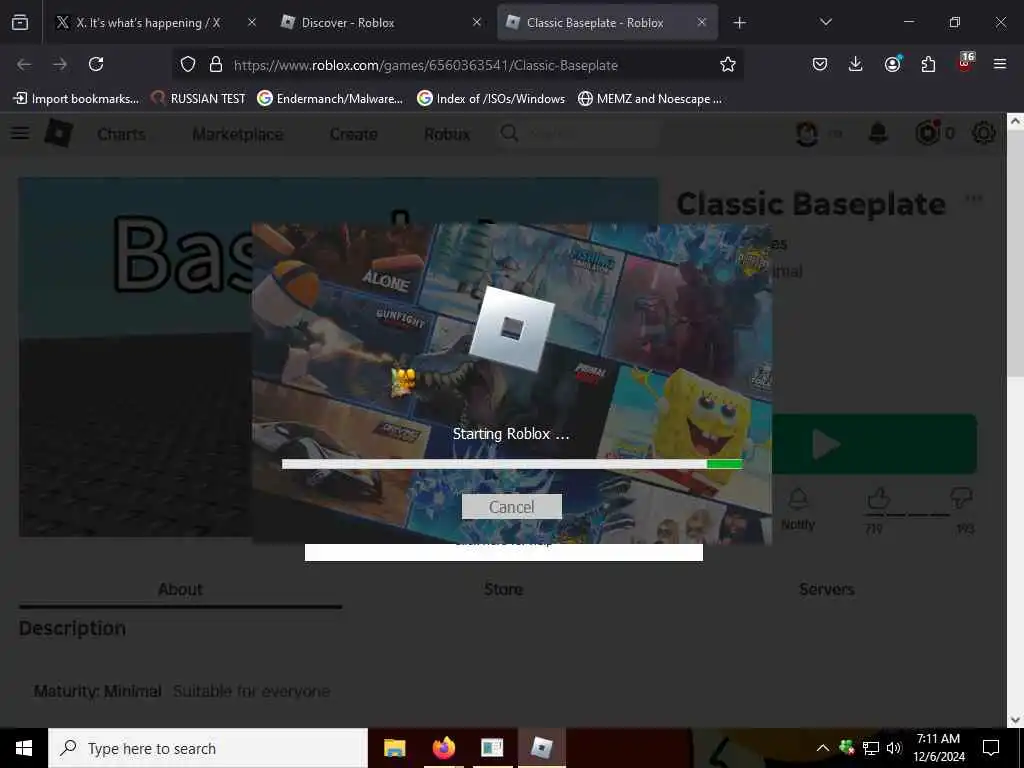Open the RUSSIAN TEST bookmark
Screen dimensions: 1024x768
[x=198, y=99]
